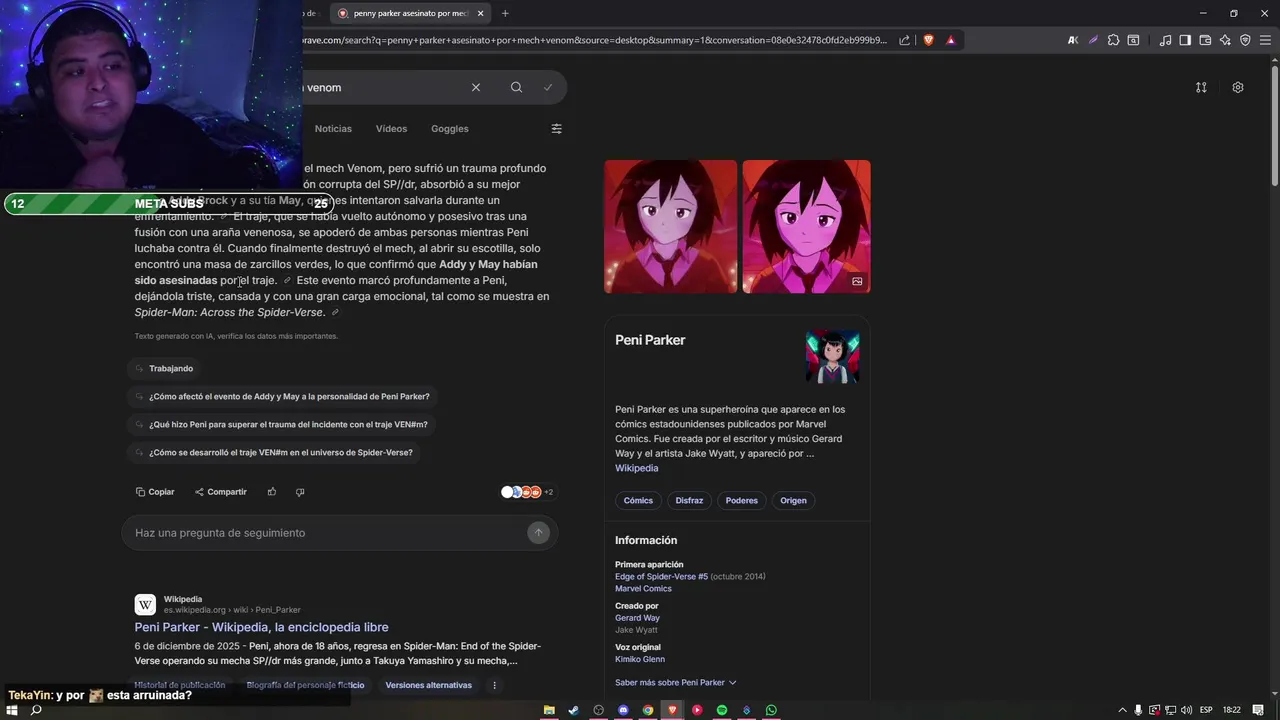
Task: Click the Disfraz chip
Action: pos(689,500)
